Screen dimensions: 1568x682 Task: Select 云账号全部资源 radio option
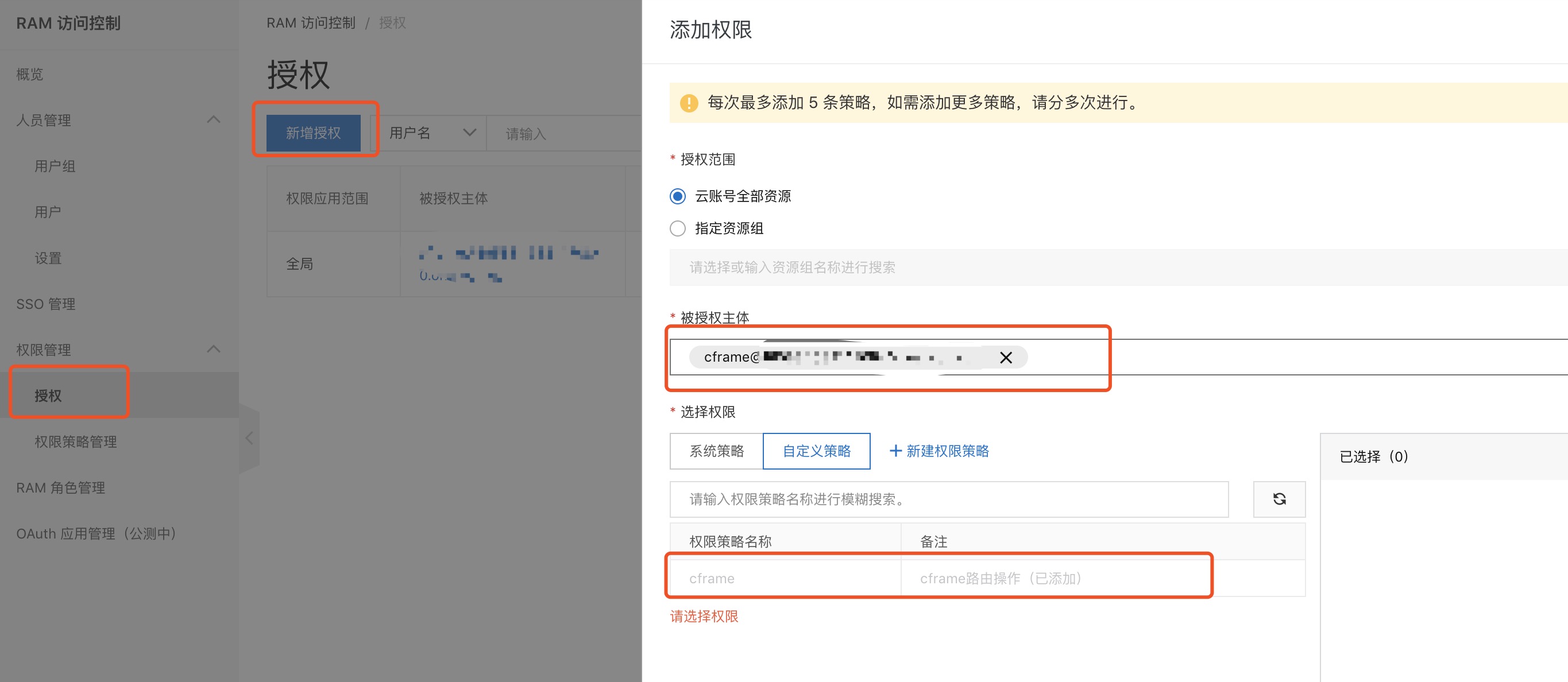pyautogui.click(x=678, y=196)
